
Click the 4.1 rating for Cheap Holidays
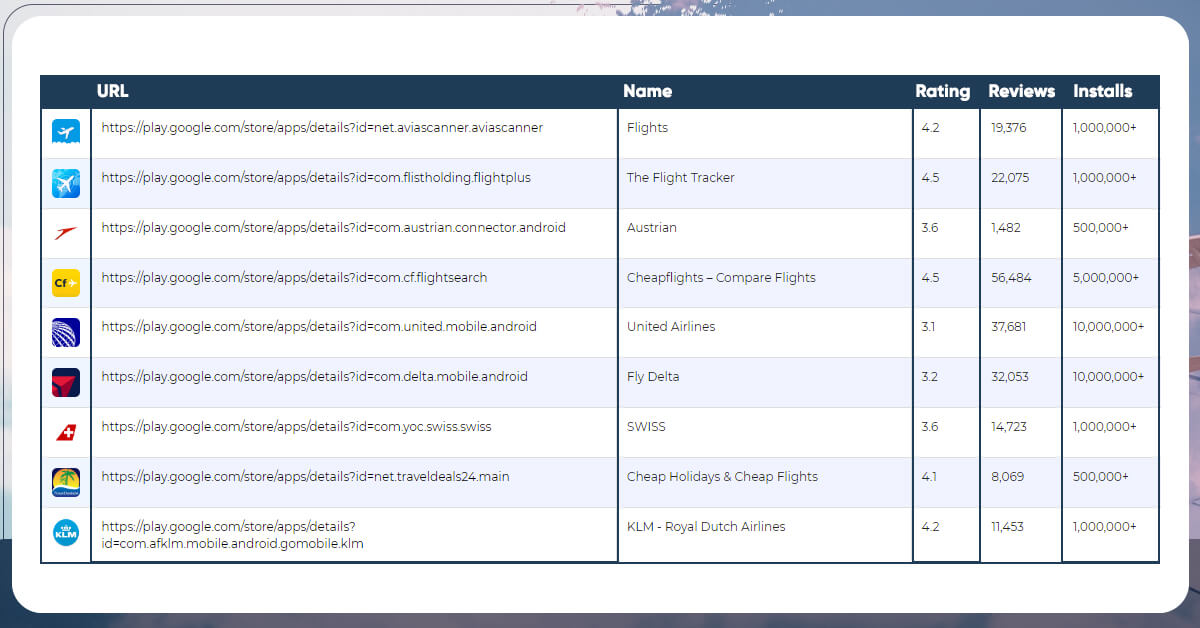pos(929,477)
